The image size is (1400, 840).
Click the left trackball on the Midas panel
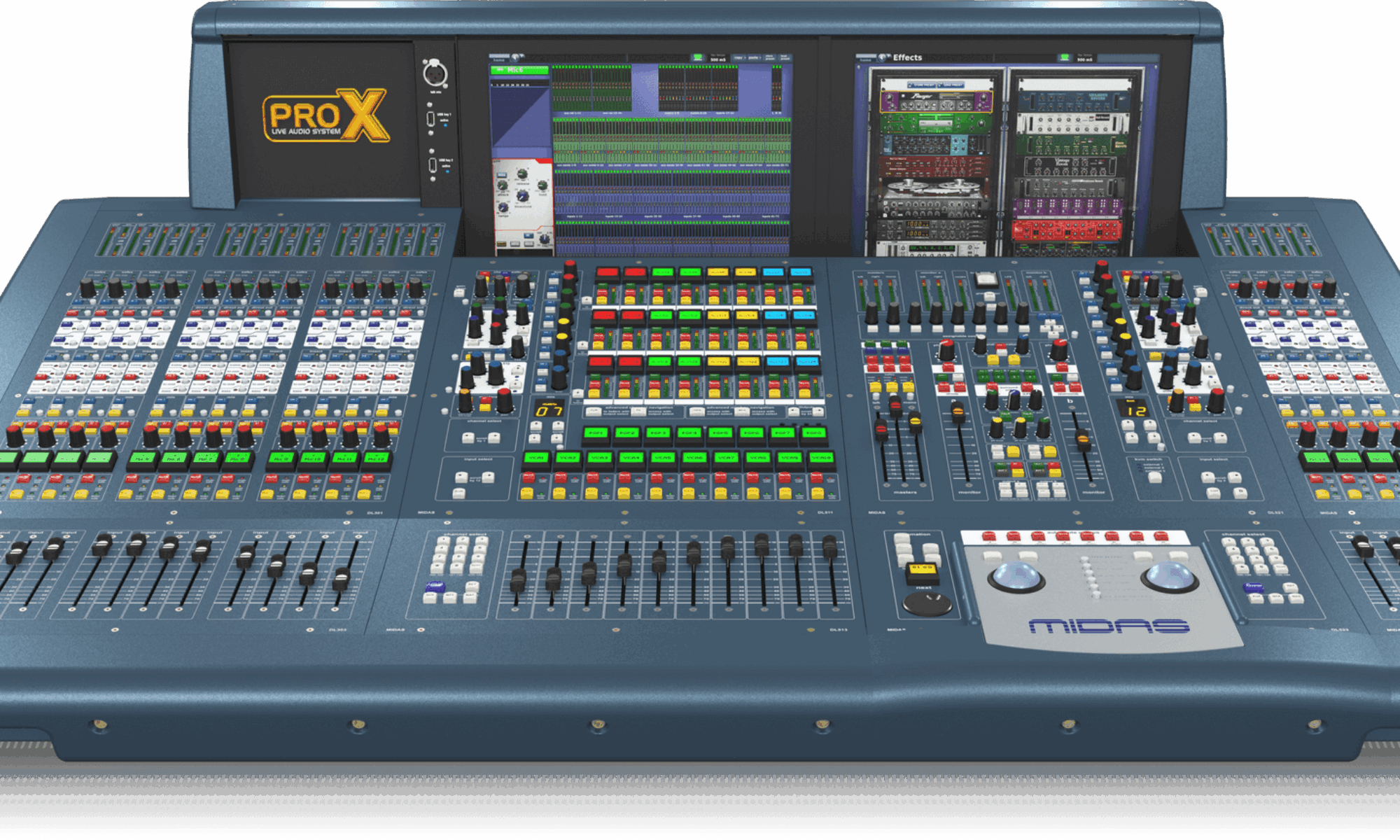pyautogui.click(x=1016, y=576)
